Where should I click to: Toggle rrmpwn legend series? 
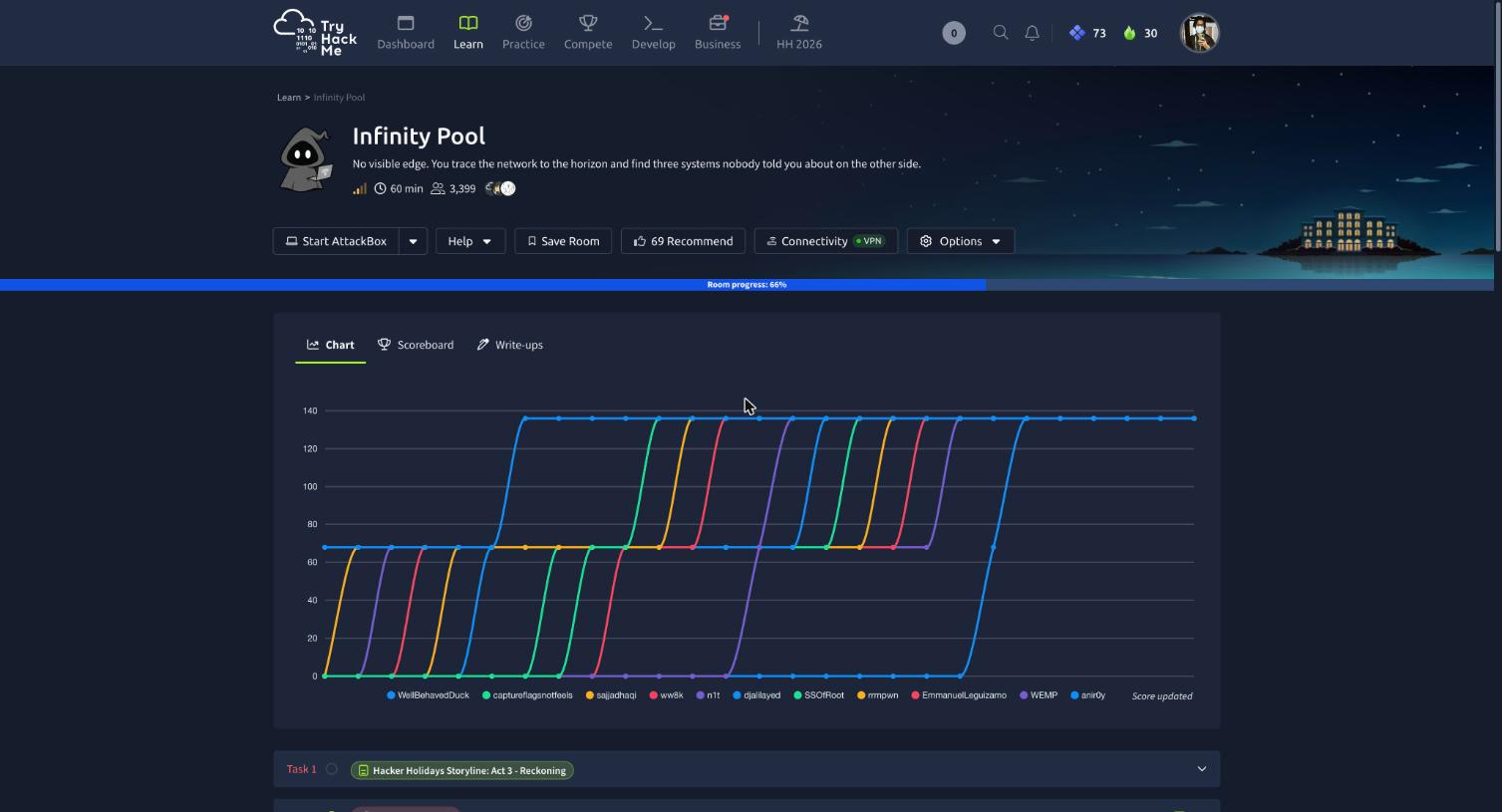(877, 695)
